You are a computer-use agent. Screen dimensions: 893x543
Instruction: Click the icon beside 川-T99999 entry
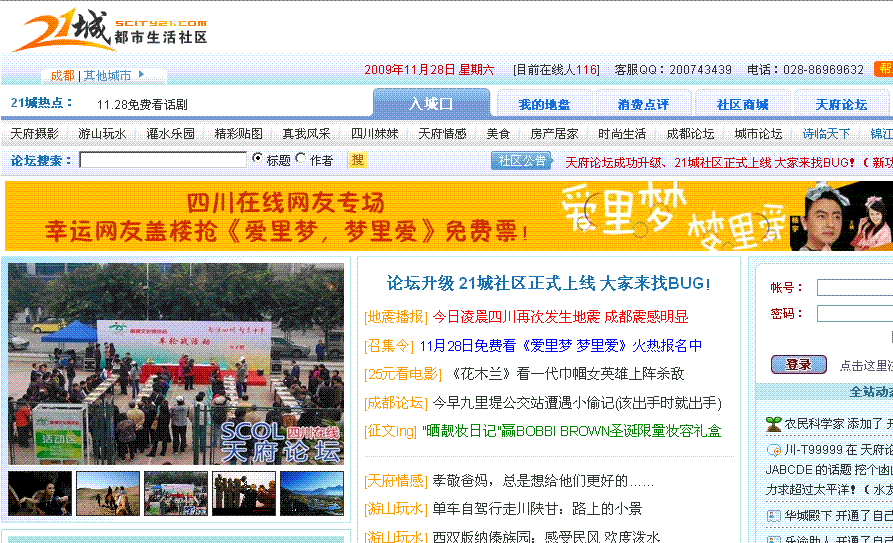tap(773, 450)
